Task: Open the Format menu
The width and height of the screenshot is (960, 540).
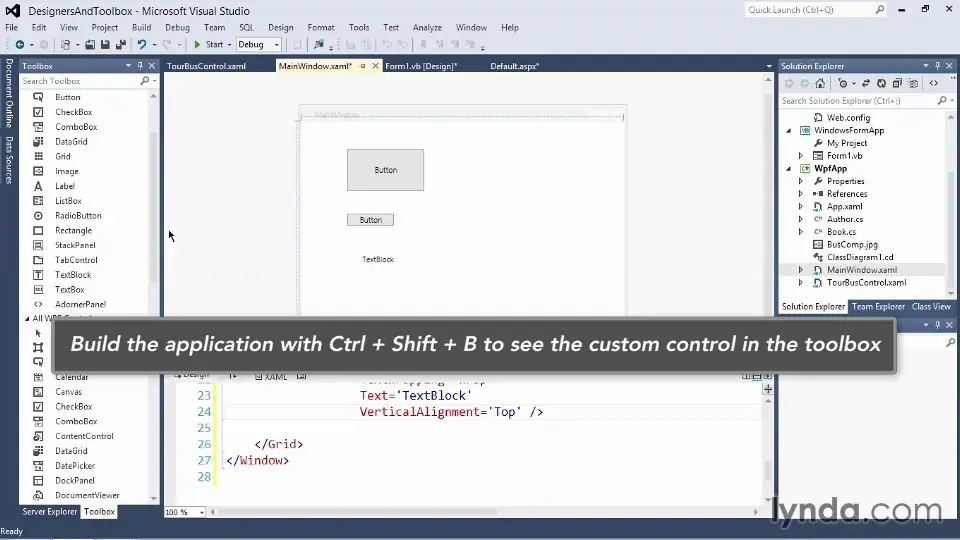Action: point(321,28)
